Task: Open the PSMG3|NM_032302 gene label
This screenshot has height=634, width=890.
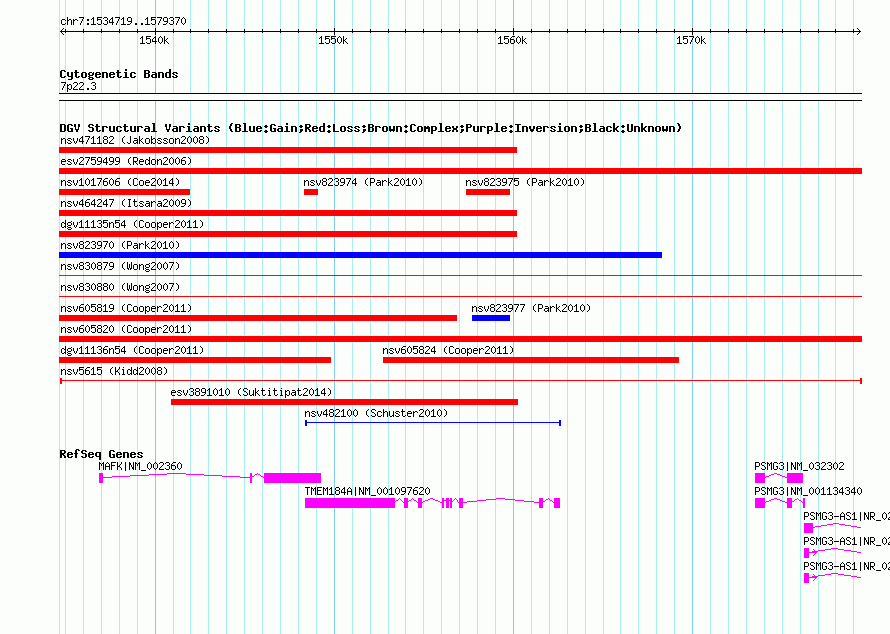Action: click(x=799, y=466)
